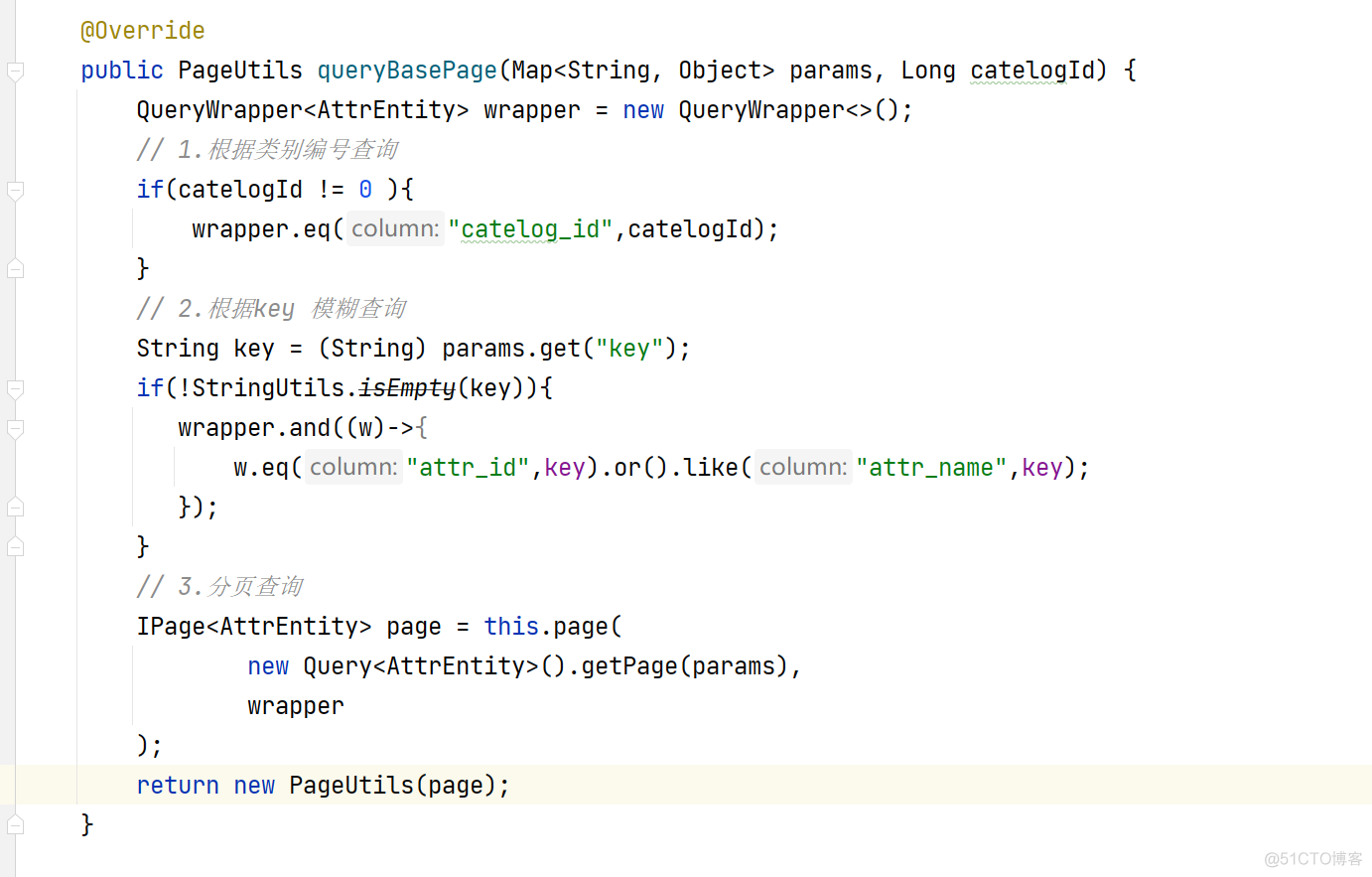Click the column: hint before "attr_name"
This screenshot has width=1372, height=877.
click(x=803, y=468)
